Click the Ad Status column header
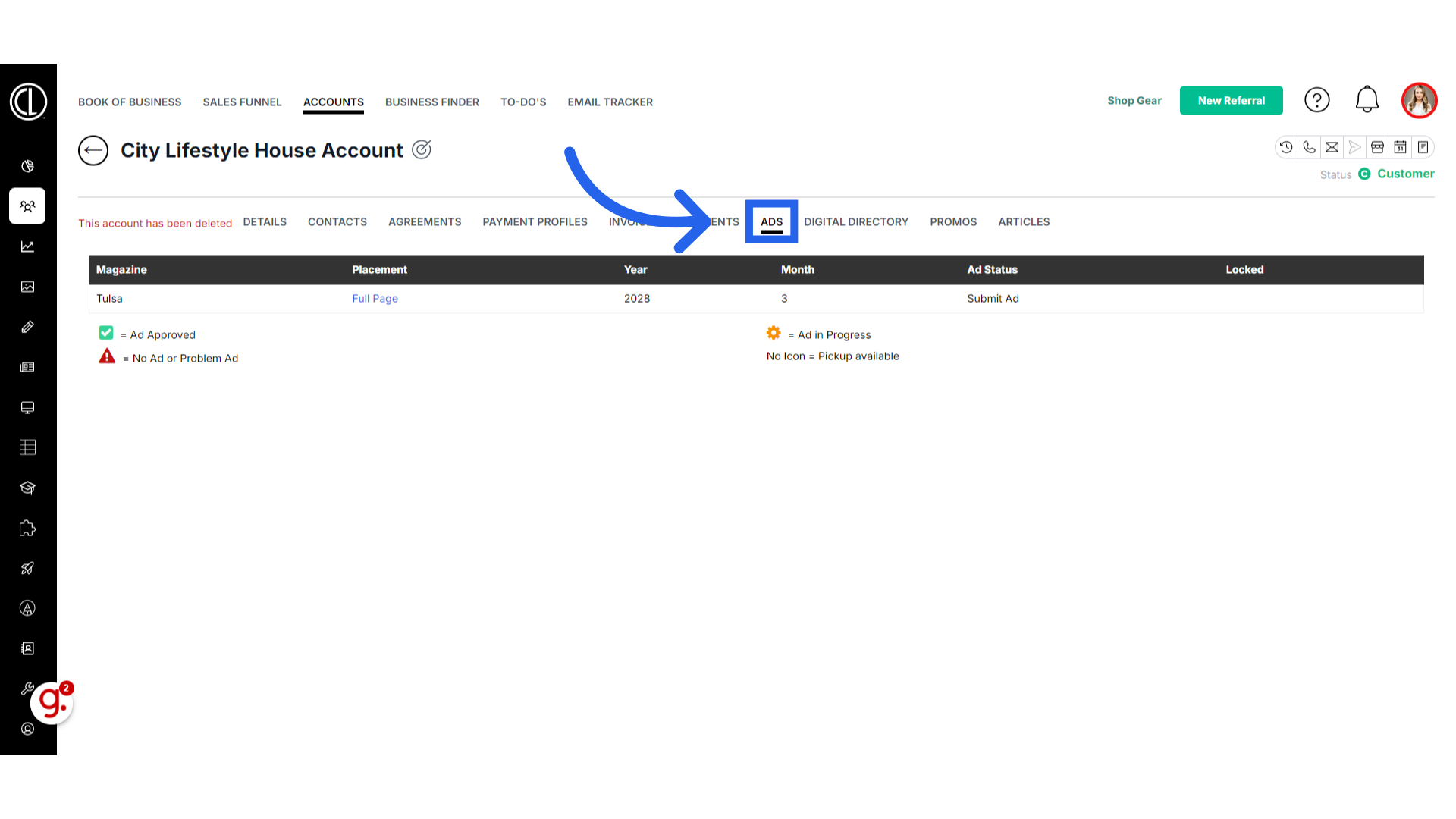 click(992, 269)
